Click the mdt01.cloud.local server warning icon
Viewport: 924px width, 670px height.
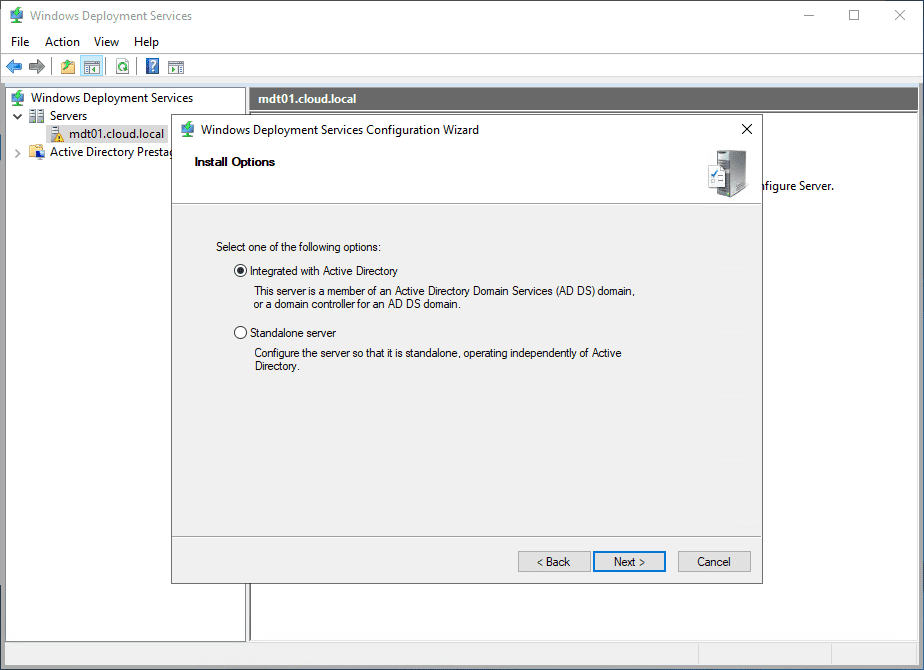point(57,134)
